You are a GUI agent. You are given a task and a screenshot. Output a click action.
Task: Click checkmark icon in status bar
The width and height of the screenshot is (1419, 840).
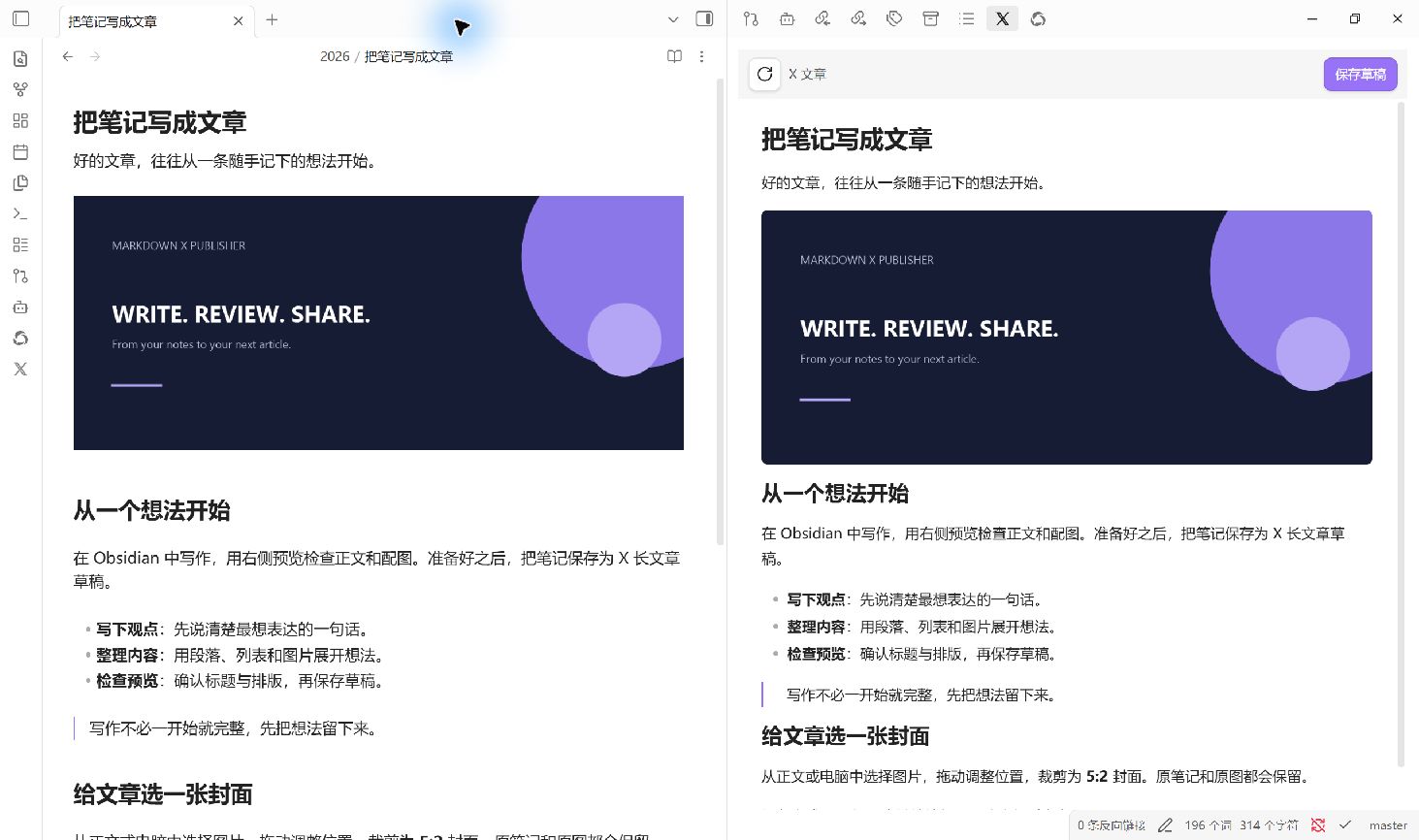point(1345,825)
